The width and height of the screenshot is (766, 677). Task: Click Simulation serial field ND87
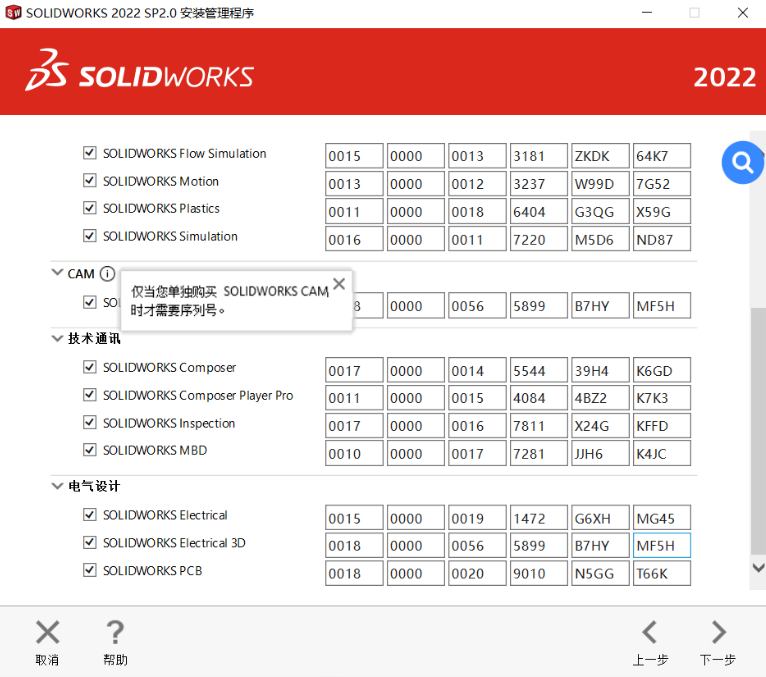[x=662, y=239]
